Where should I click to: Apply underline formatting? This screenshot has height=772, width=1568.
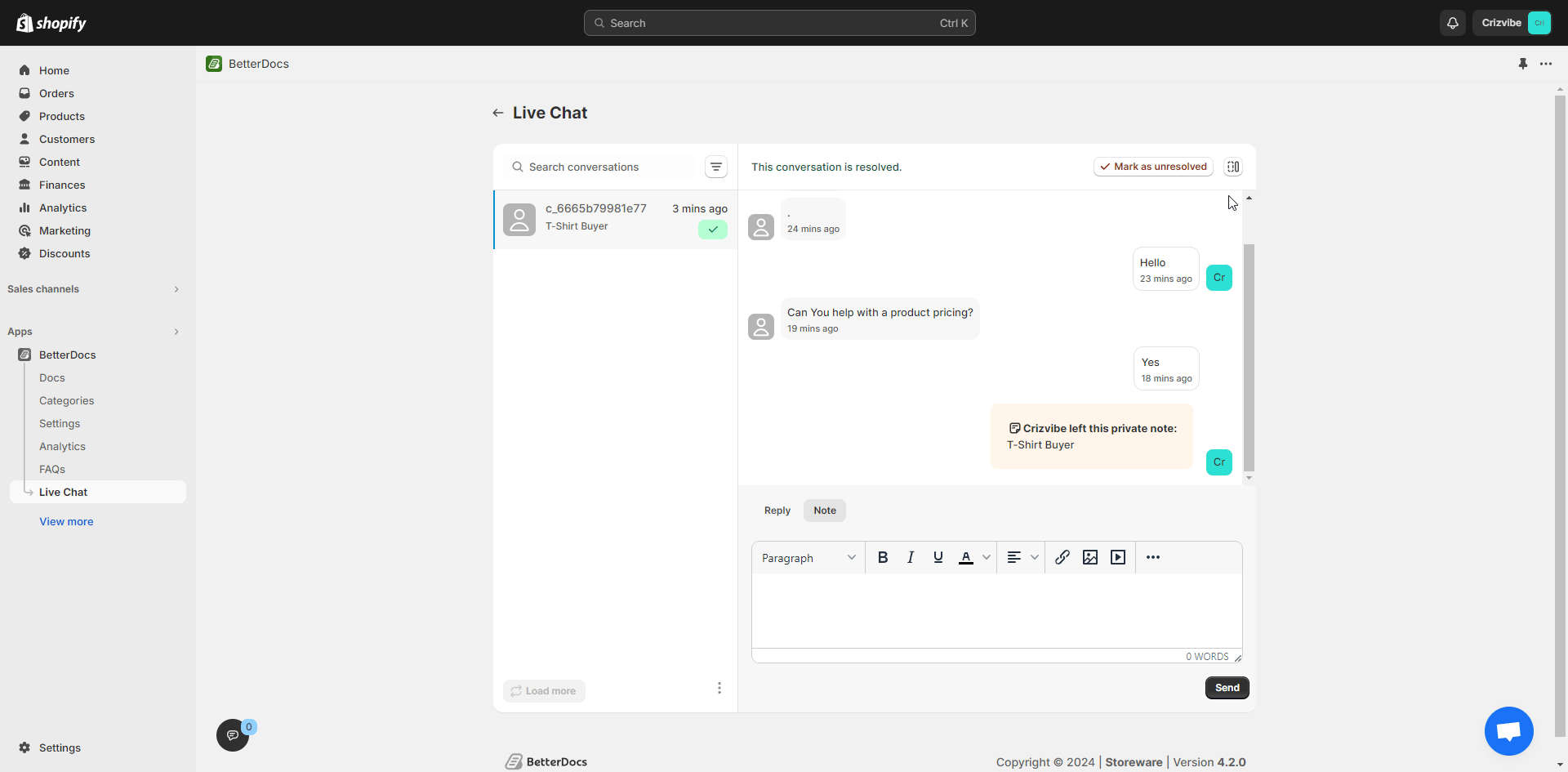pyautogui.click(x=938, y=557)
